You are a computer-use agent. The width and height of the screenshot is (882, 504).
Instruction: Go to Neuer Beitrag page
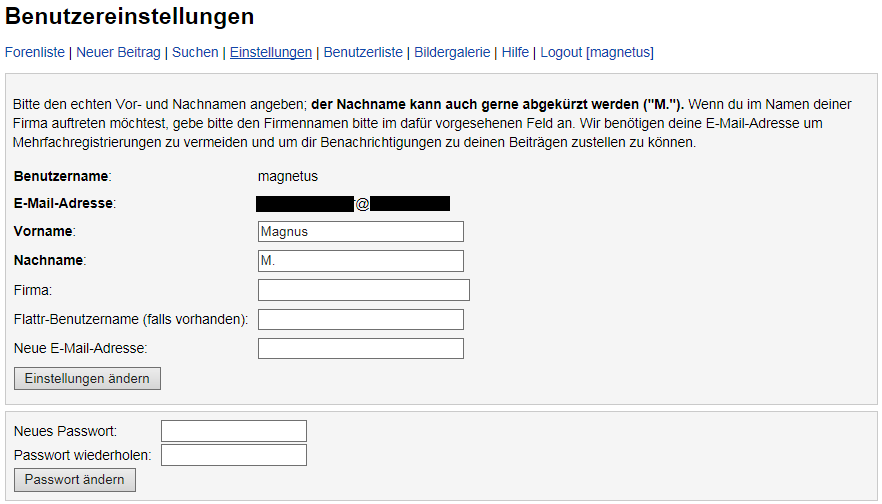coord(118,52)
